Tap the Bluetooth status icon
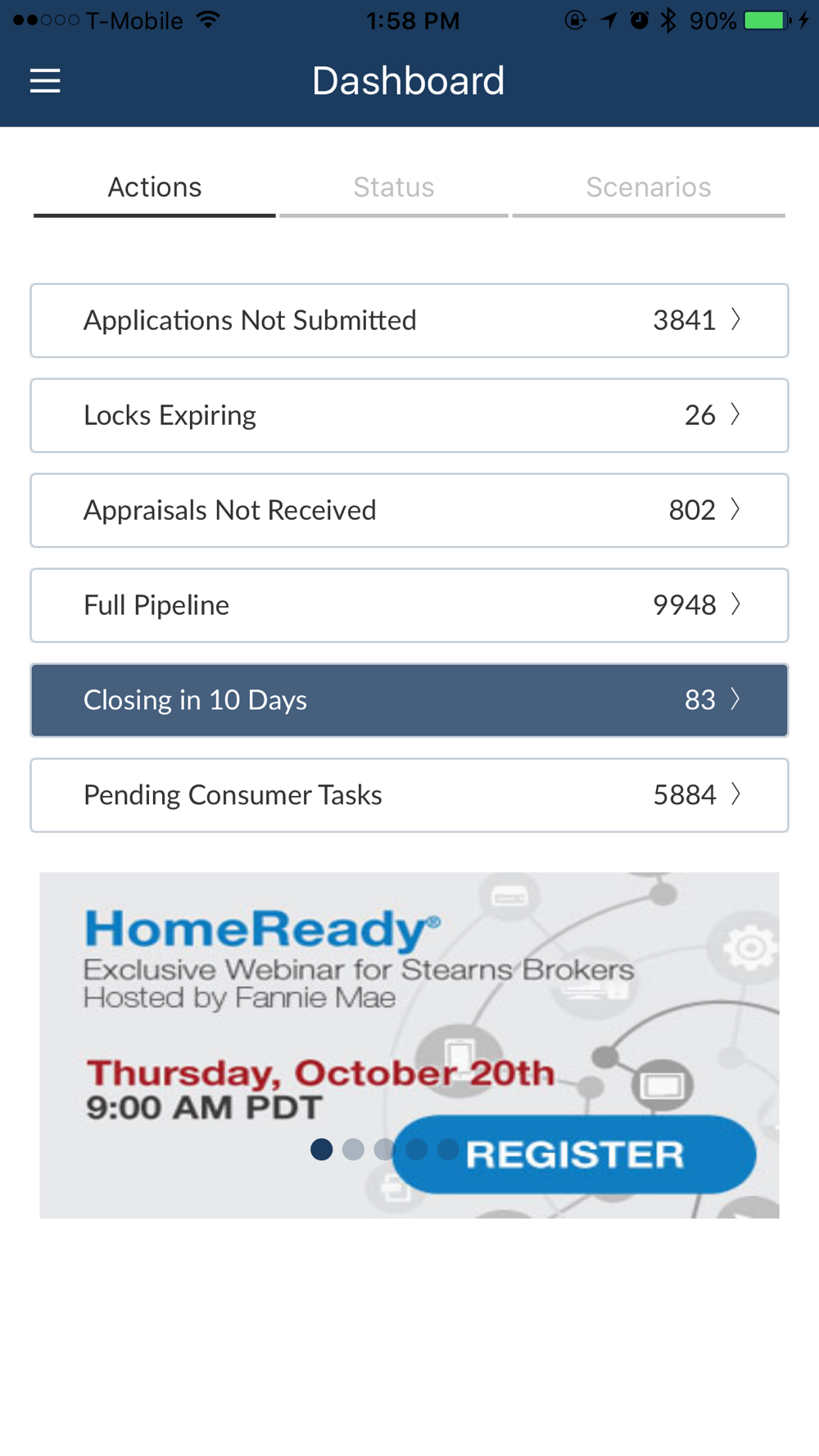This screenshot has width=819, height=1456. [668, 20]
